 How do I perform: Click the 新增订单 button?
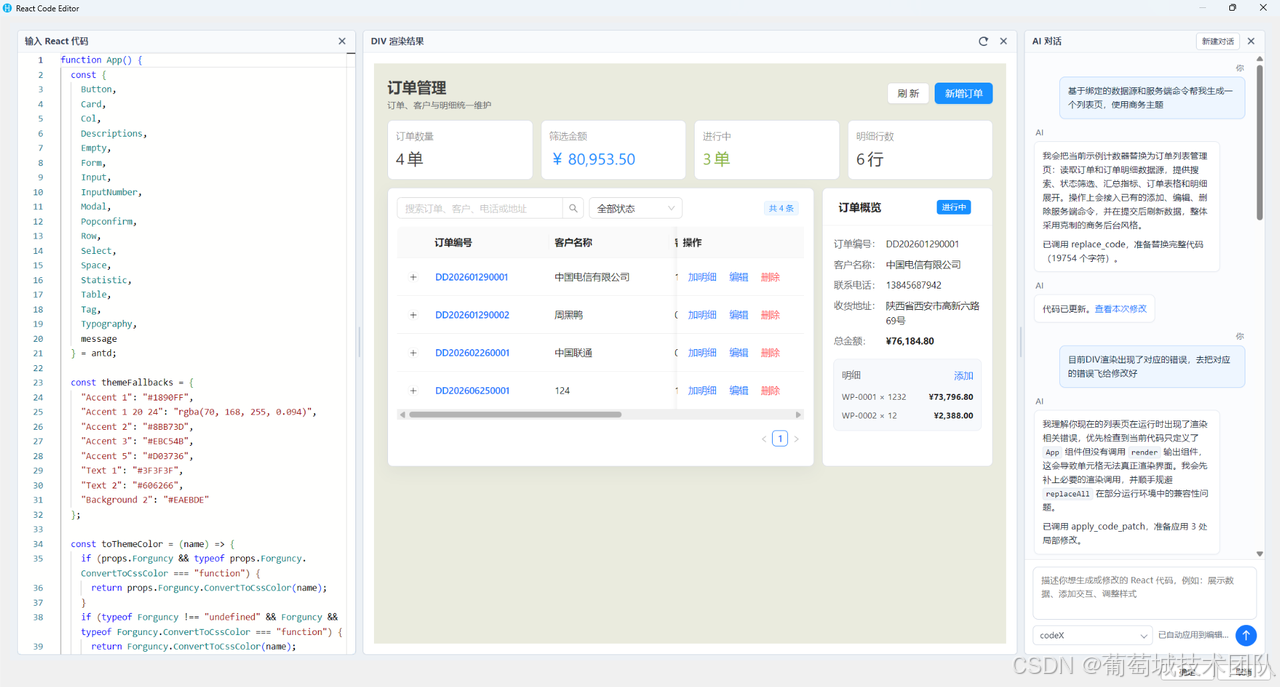click(964, 93)
